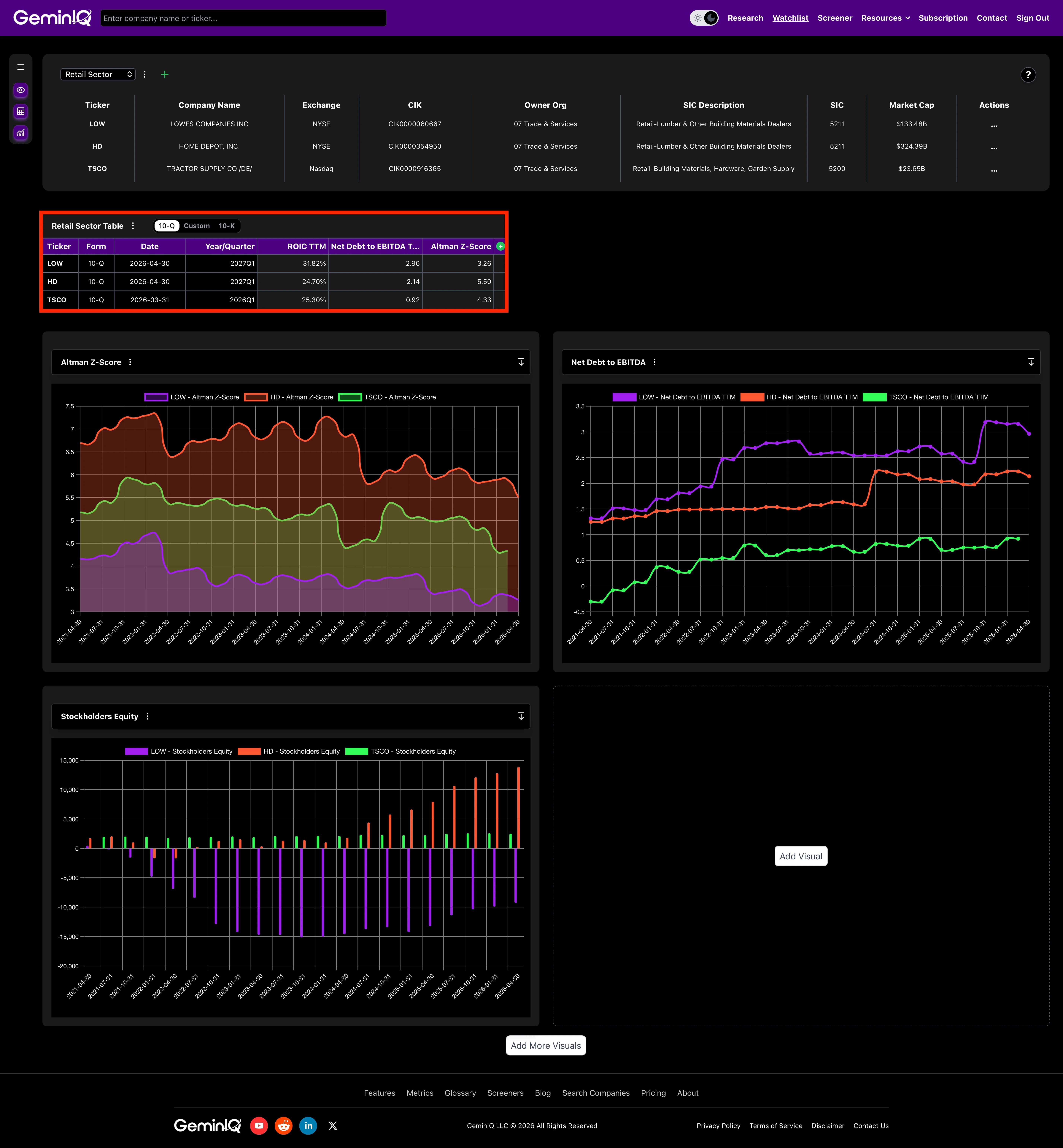This screenshot has width=1063, height=1148.
Task: Select the 10-Q tab
Action: (x=167, y=226)
